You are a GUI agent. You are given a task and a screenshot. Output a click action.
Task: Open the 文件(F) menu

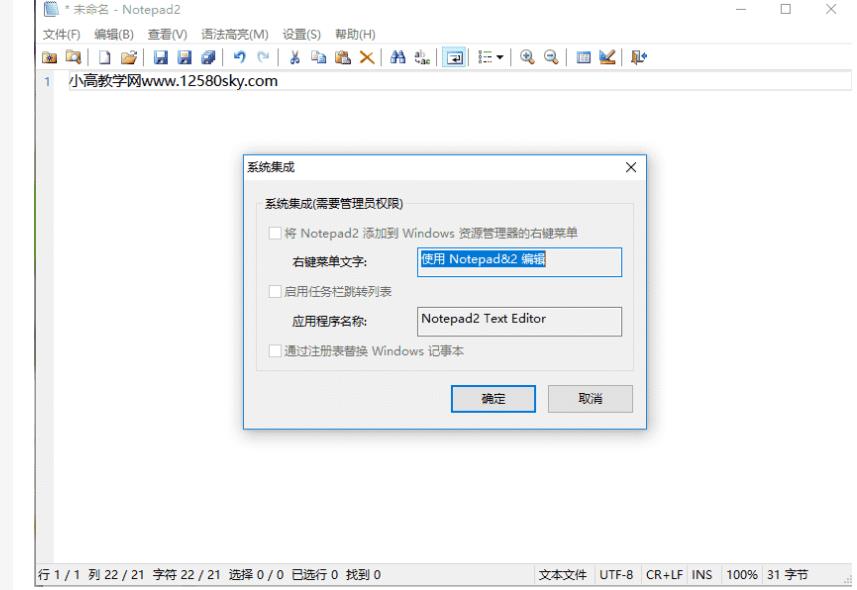[x=62, y=34]
